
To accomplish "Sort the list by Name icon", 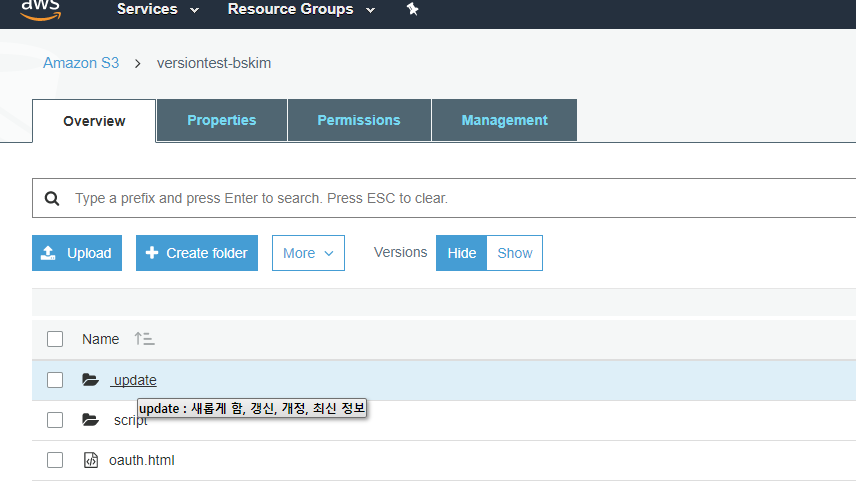I will point(145,339).
